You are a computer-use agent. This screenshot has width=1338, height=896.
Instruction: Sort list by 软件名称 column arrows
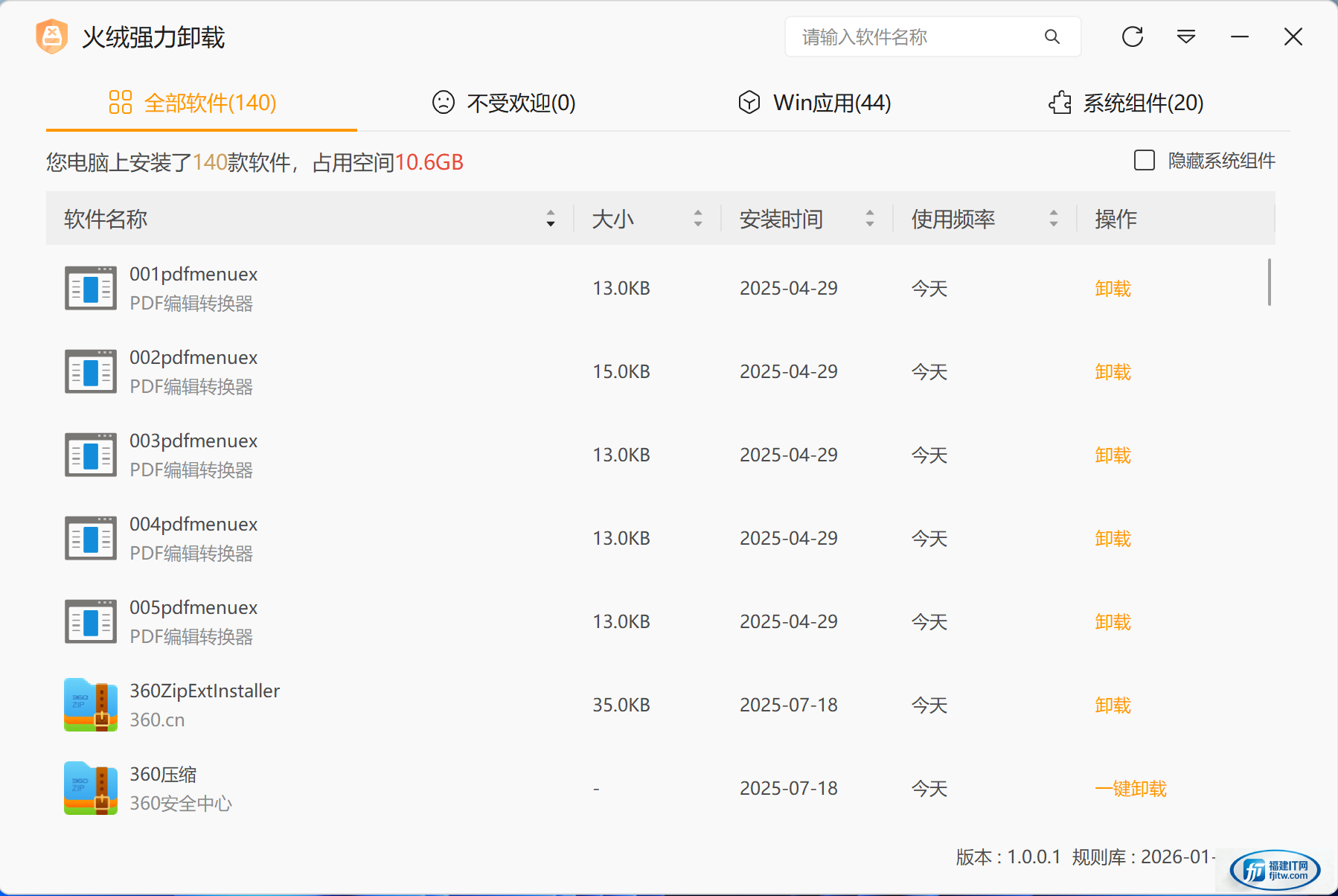pyautogui.click(x=551, y=219)
